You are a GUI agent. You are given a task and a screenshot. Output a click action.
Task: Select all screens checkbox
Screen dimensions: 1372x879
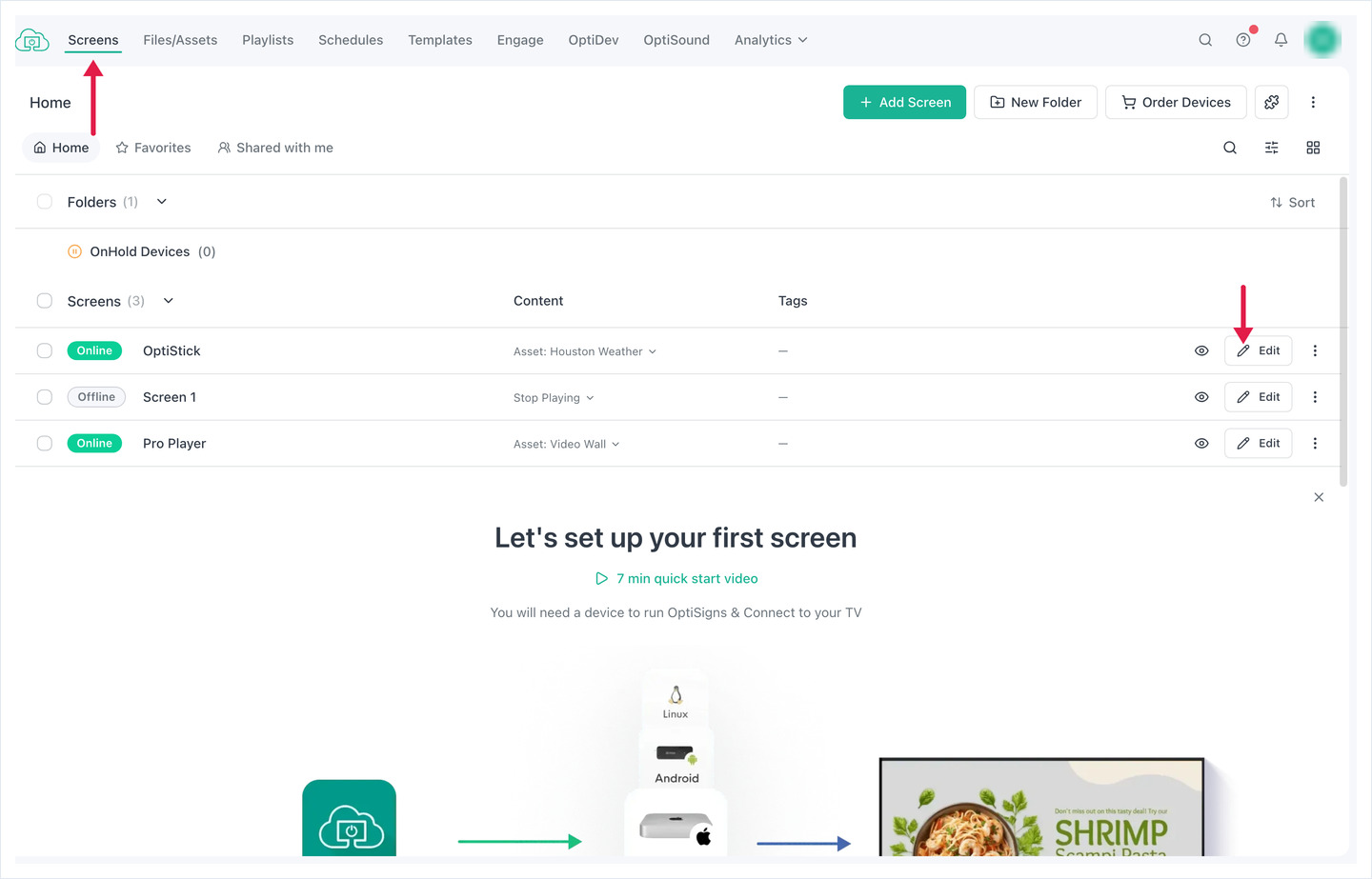(45, 301)
